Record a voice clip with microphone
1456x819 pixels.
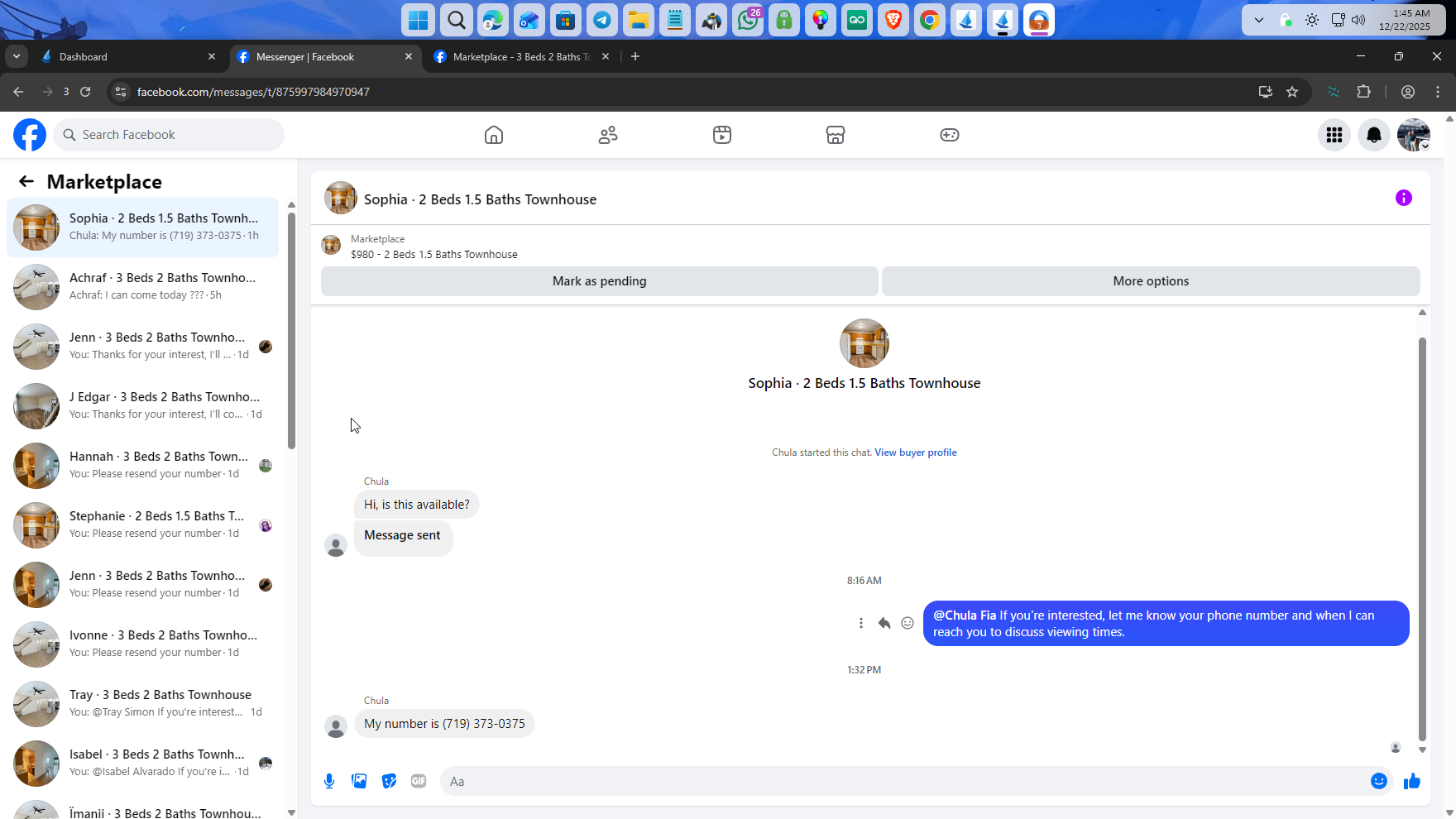pos(329,781)
